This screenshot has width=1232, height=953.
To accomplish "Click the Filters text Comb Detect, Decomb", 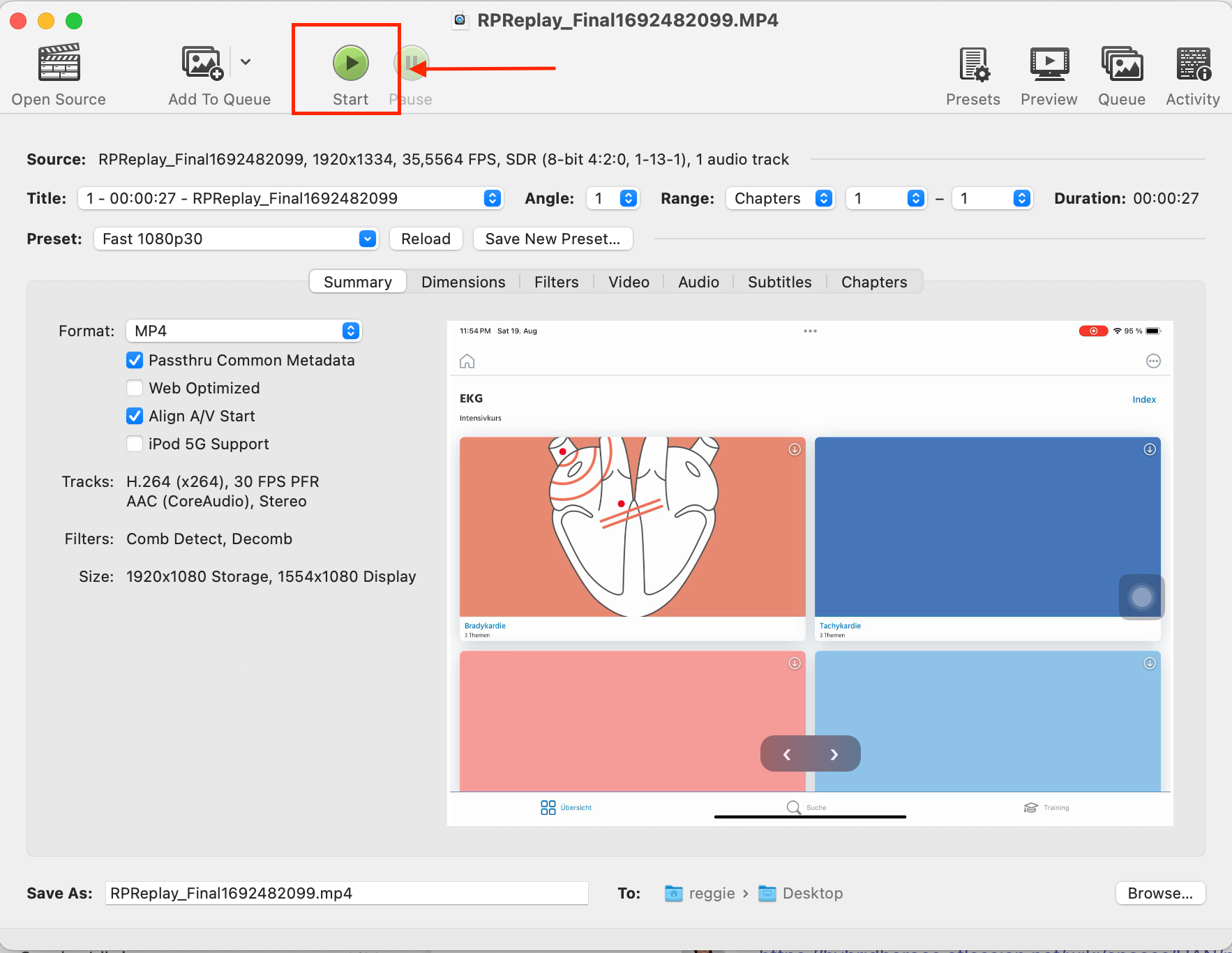I will (x=209, y=539).
